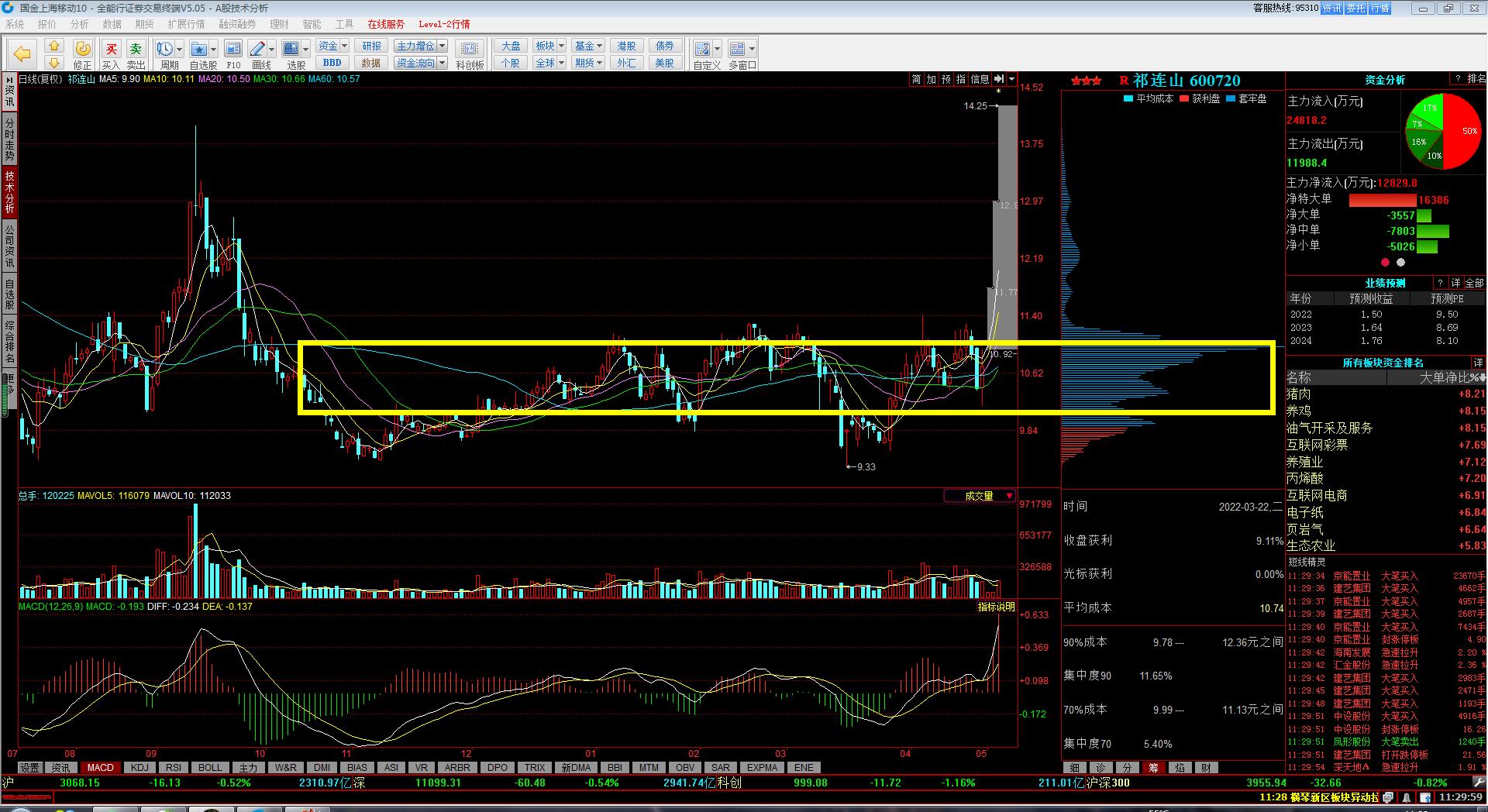The width and height of the screenshot is (1488, 812).
Task: Click the 业绩预测 help question mark
Action: [x=1440, y=283]
